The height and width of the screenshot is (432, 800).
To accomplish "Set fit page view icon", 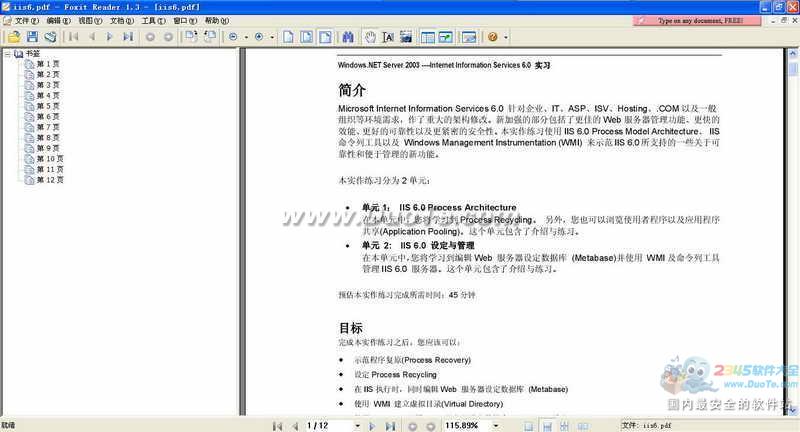I will pos(307,37).
